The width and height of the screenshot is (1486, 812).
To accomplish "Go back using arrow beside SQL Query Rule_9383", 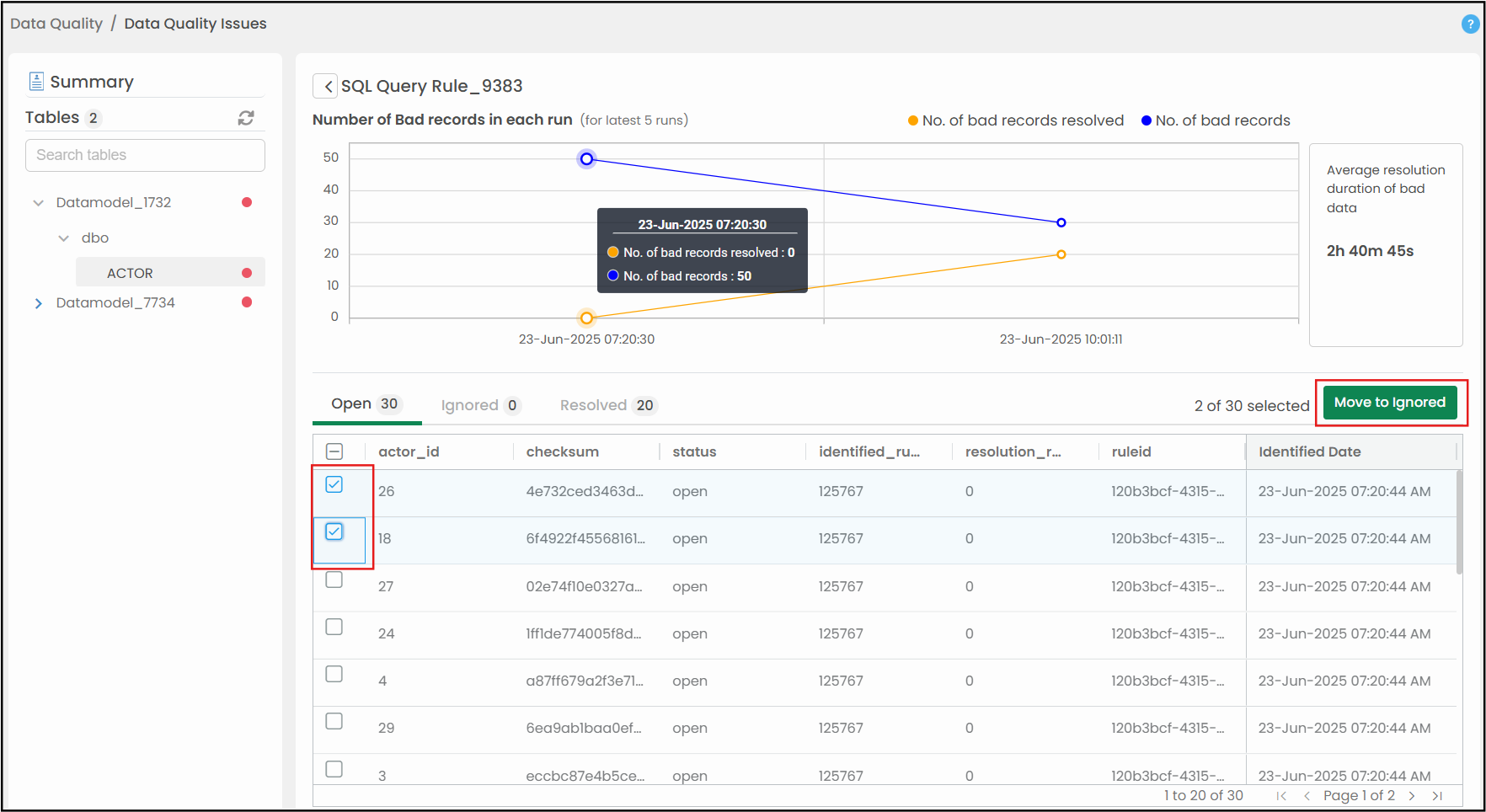I will pyautogui.click(x=327, y=86).
